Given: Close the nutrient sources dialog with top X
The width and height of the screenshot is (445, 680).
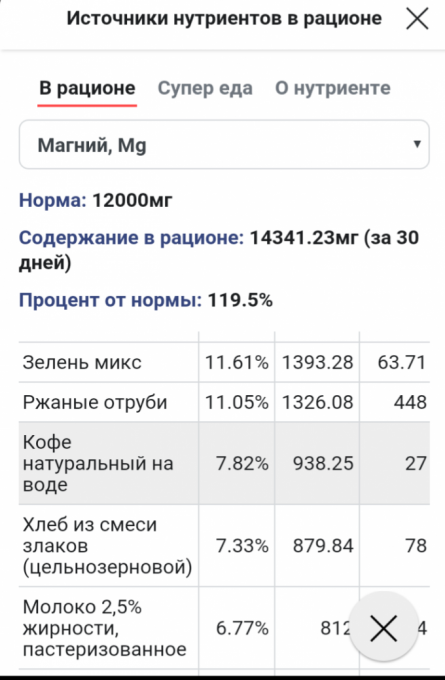Looking at the screenshot, I should (417, 19).
